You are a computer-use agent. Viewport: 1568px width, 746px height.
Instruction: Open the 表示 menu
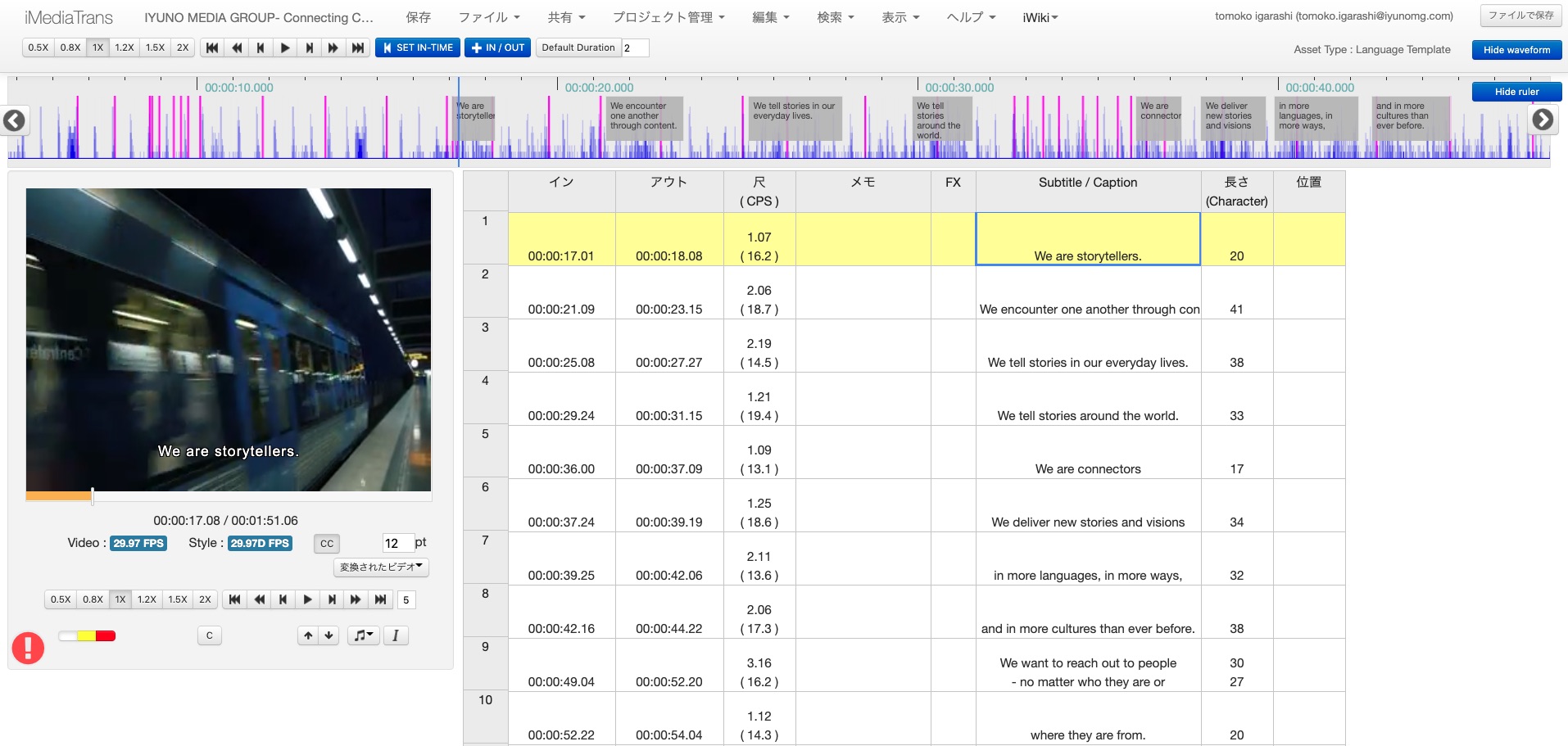click(x=900, y=17)
